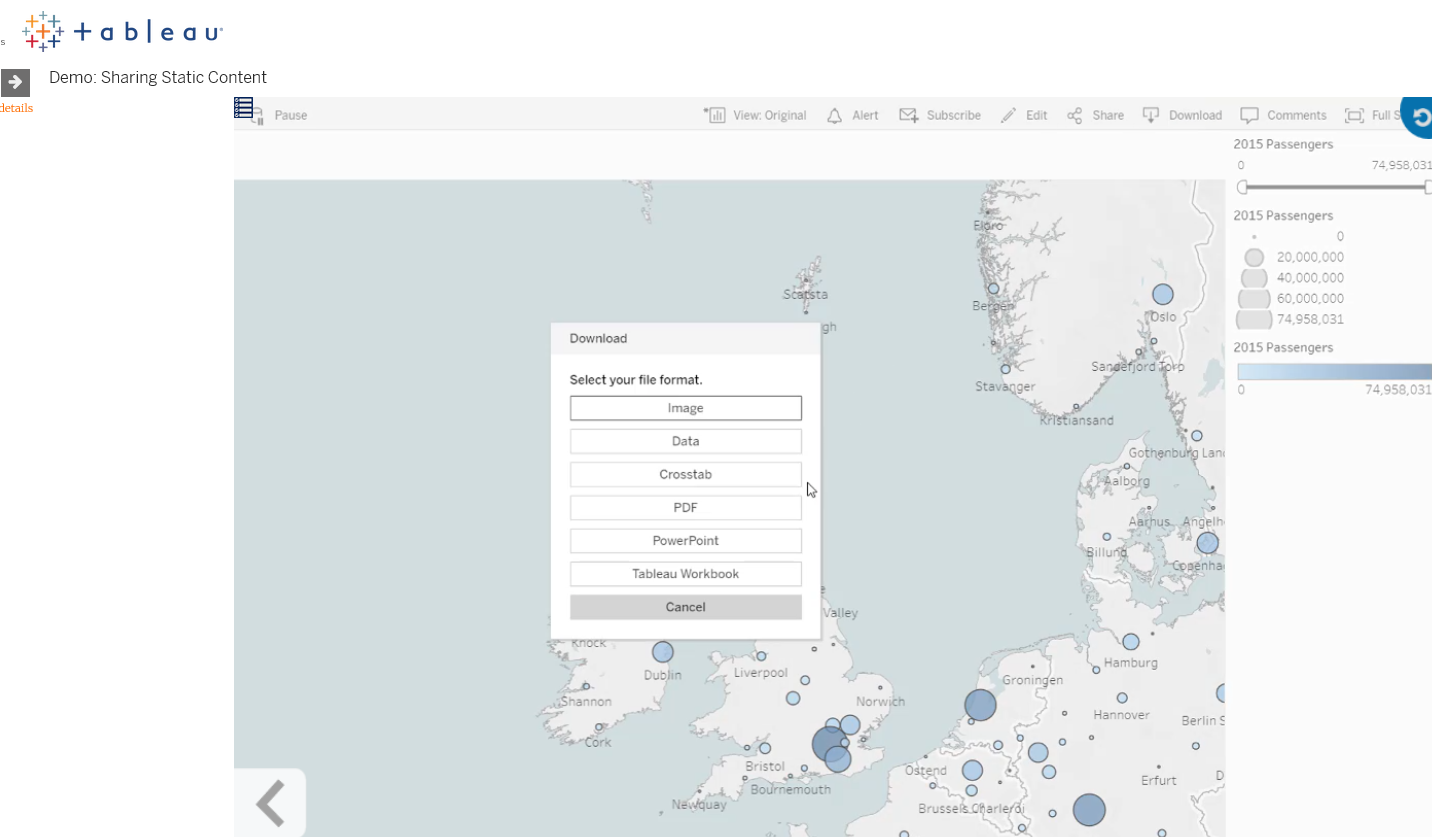Select 40,000,000 size legend entry
Viewport: 1432px width, 837px height.
1294,278
